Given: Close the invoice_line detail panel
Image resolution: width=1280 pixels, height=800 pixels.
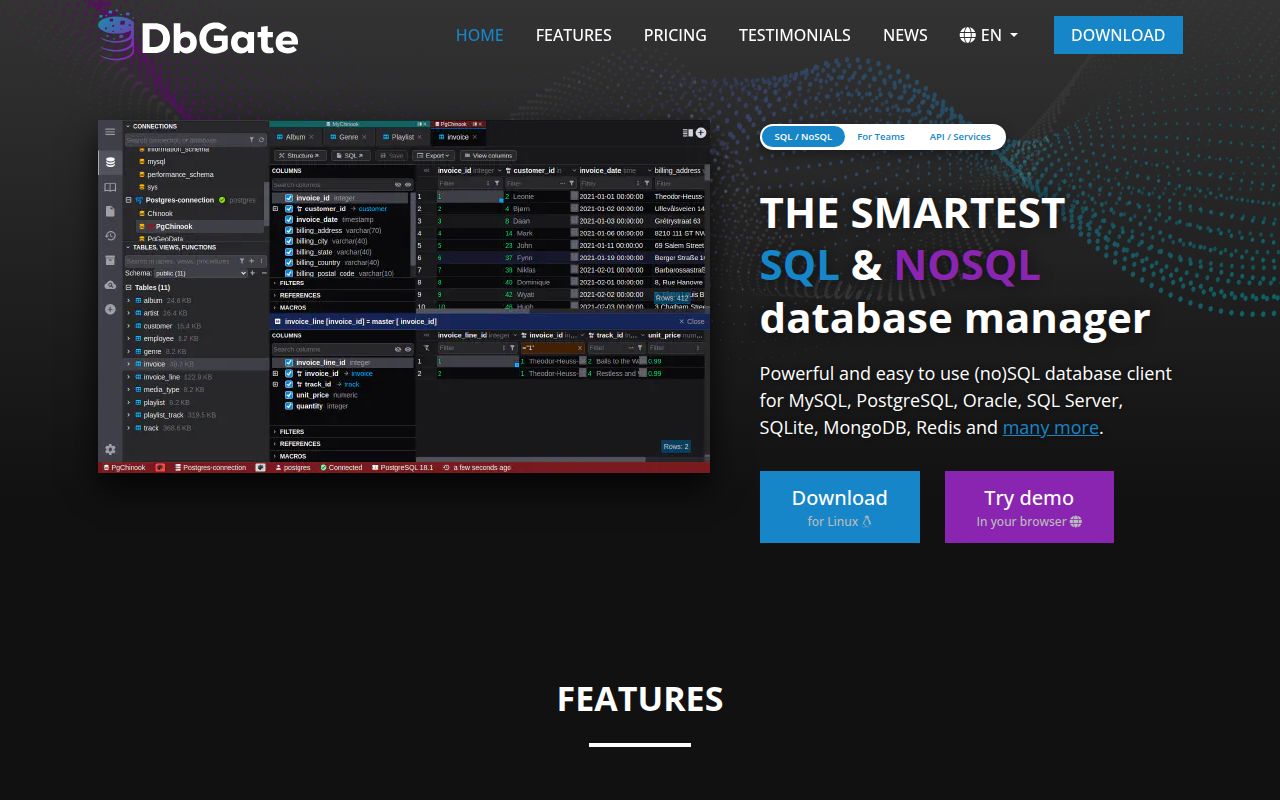Looking at the screenshot, I should (x=692, y=322).
